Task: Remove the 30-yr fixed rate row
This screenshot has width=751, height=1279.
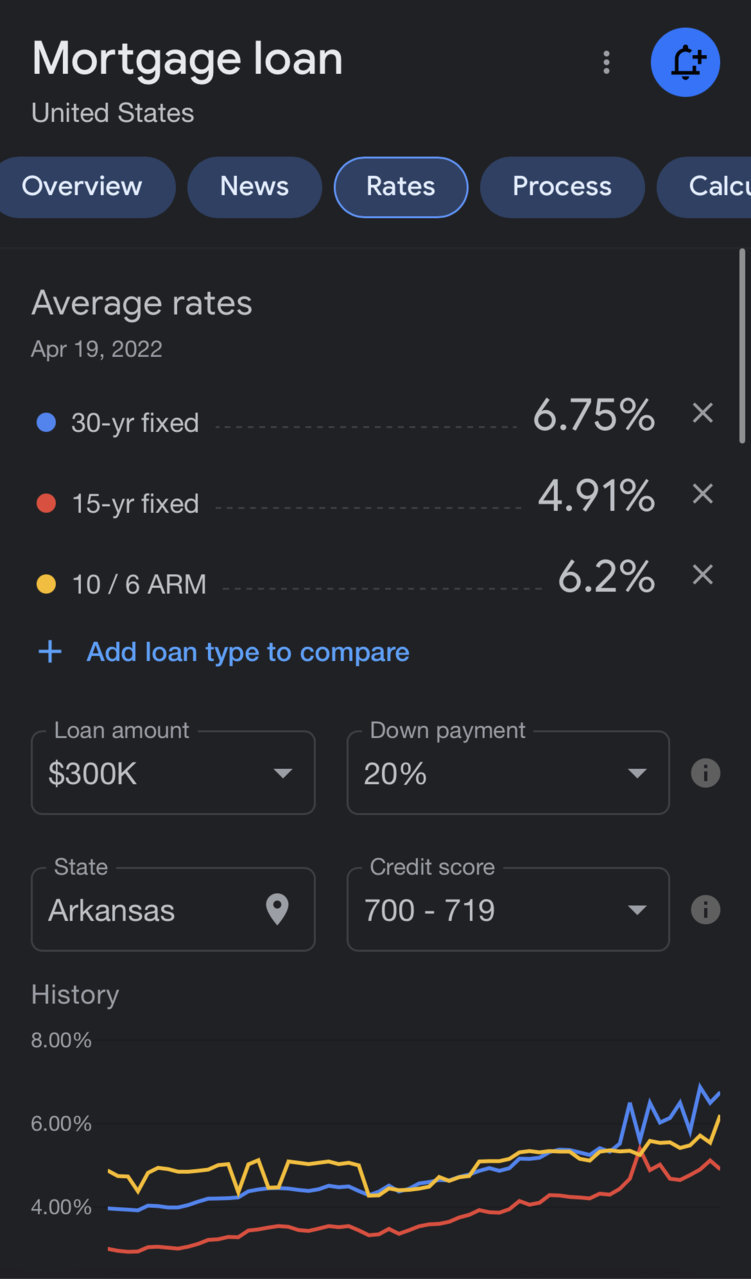Action: [x=703, y=413]
